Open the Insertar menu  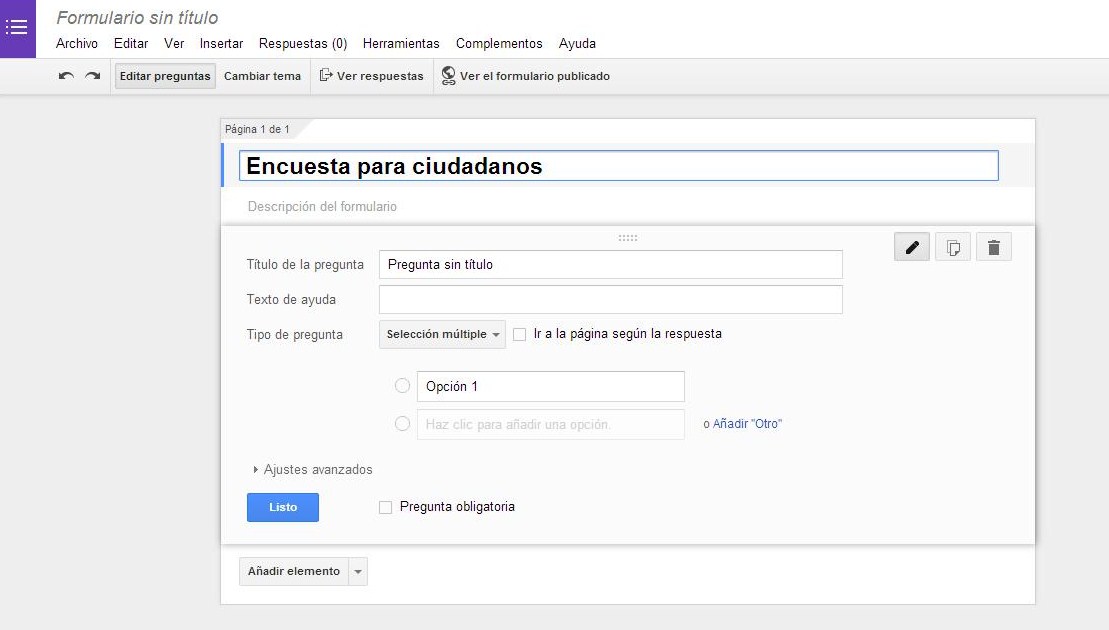pyautogui.click(x=221, y=44)
